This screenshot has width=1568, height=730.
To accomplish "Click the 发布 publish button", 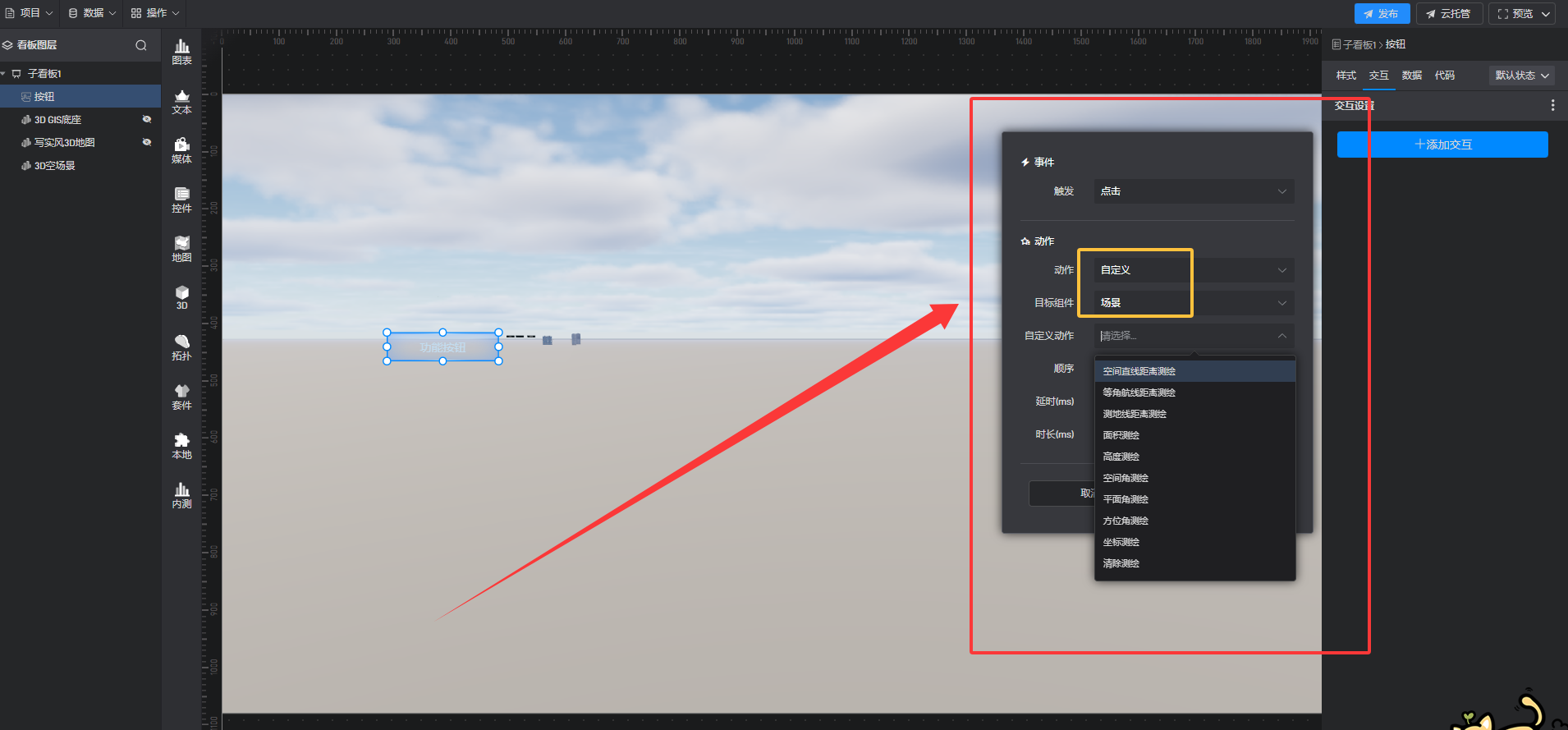I will click(1382, 14).
